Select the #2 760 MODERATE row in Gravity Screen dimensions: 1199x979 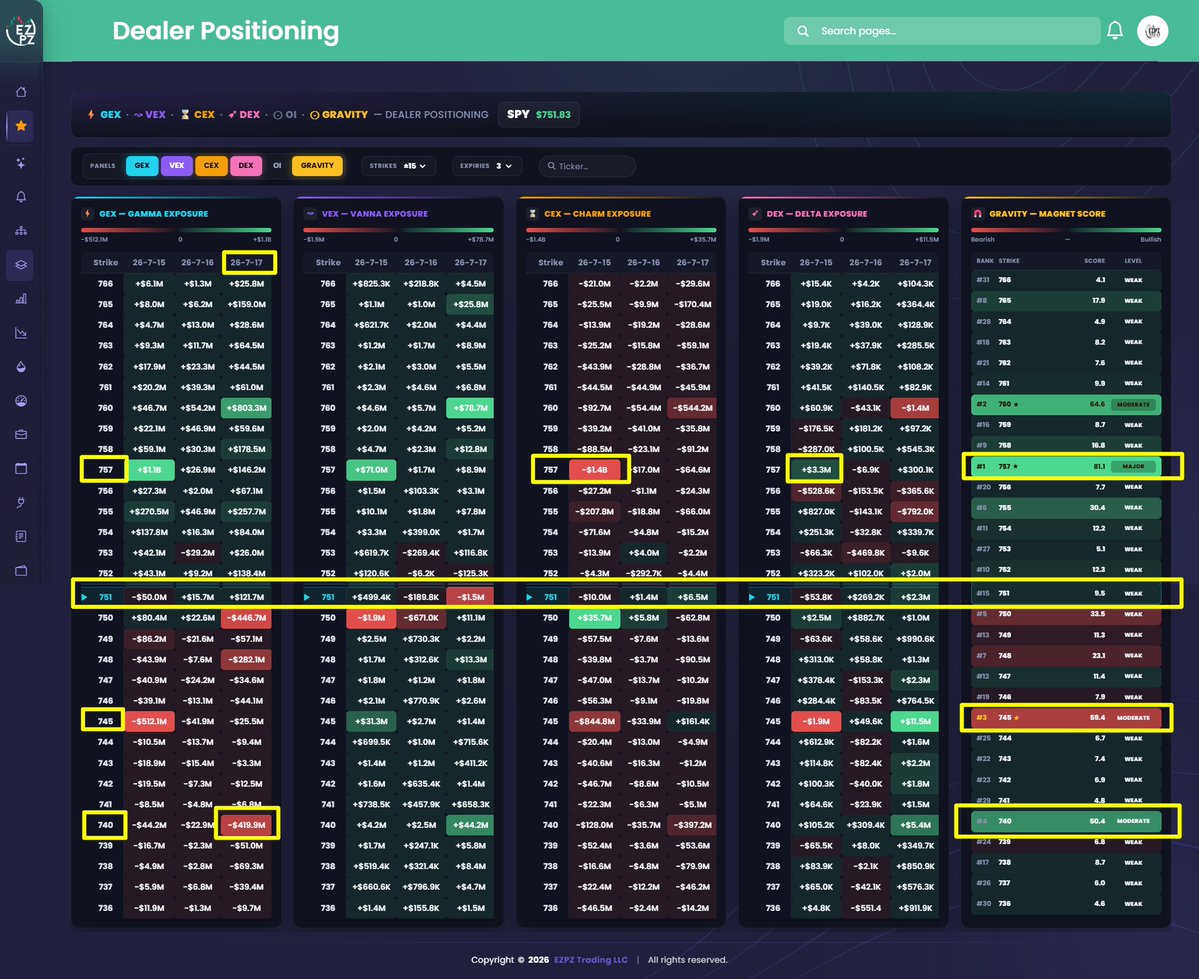click(1066, 405)
